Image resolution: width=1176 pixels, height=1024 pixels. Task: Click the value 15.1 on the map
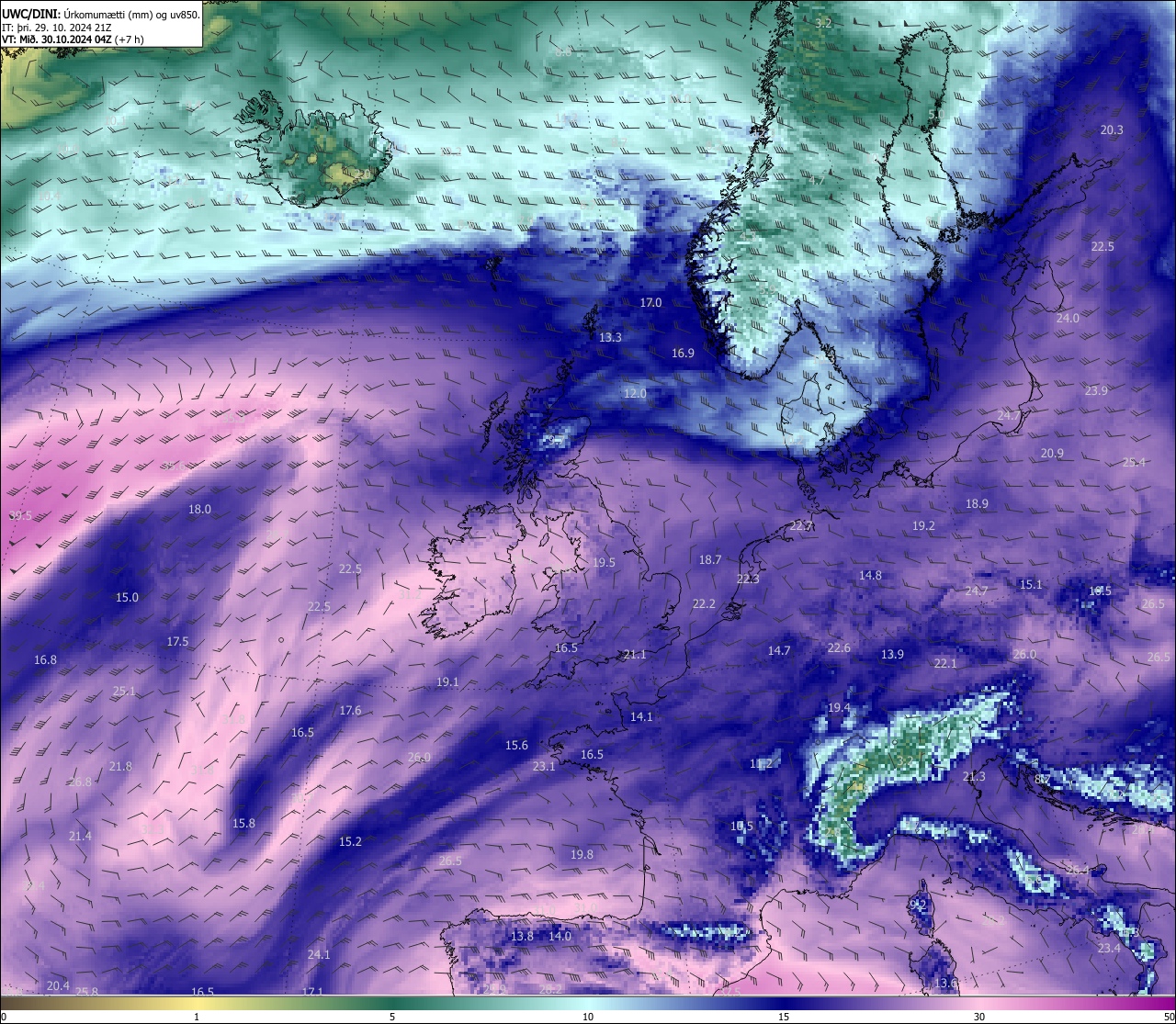pos(1031,584)
